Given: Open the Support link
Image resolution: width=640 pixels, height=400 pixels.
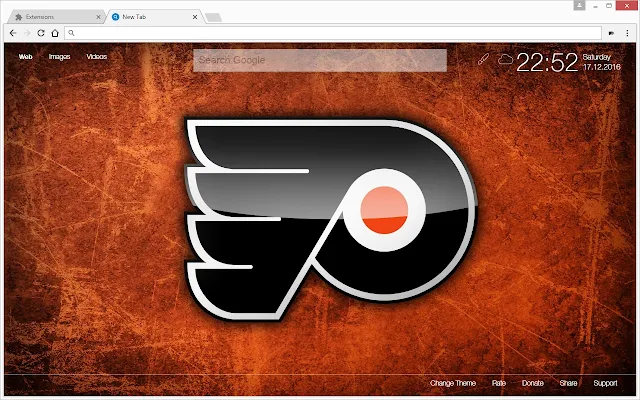Looking at the screenshot, I should 605,383.
